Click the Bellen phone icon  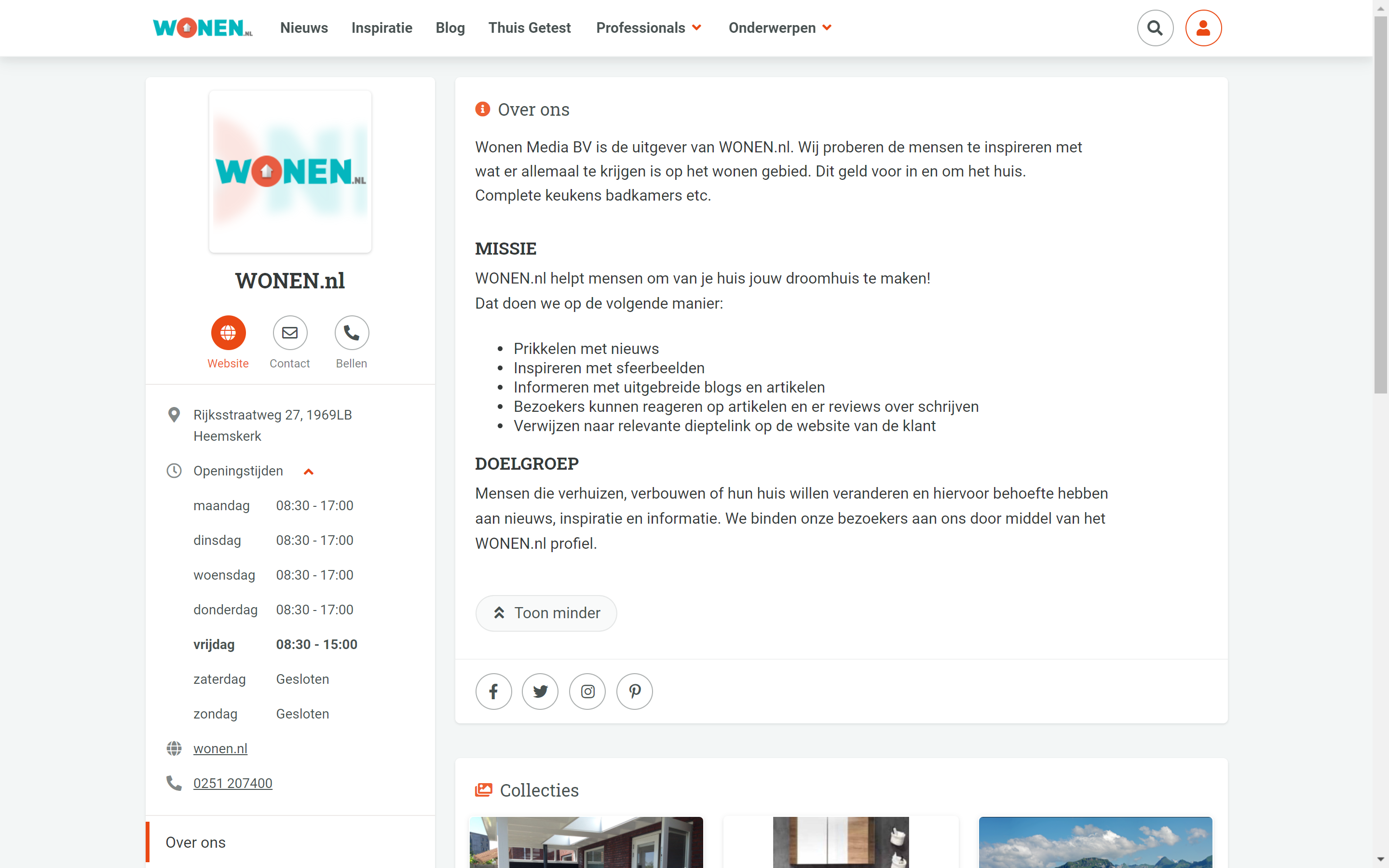point(351,332)
